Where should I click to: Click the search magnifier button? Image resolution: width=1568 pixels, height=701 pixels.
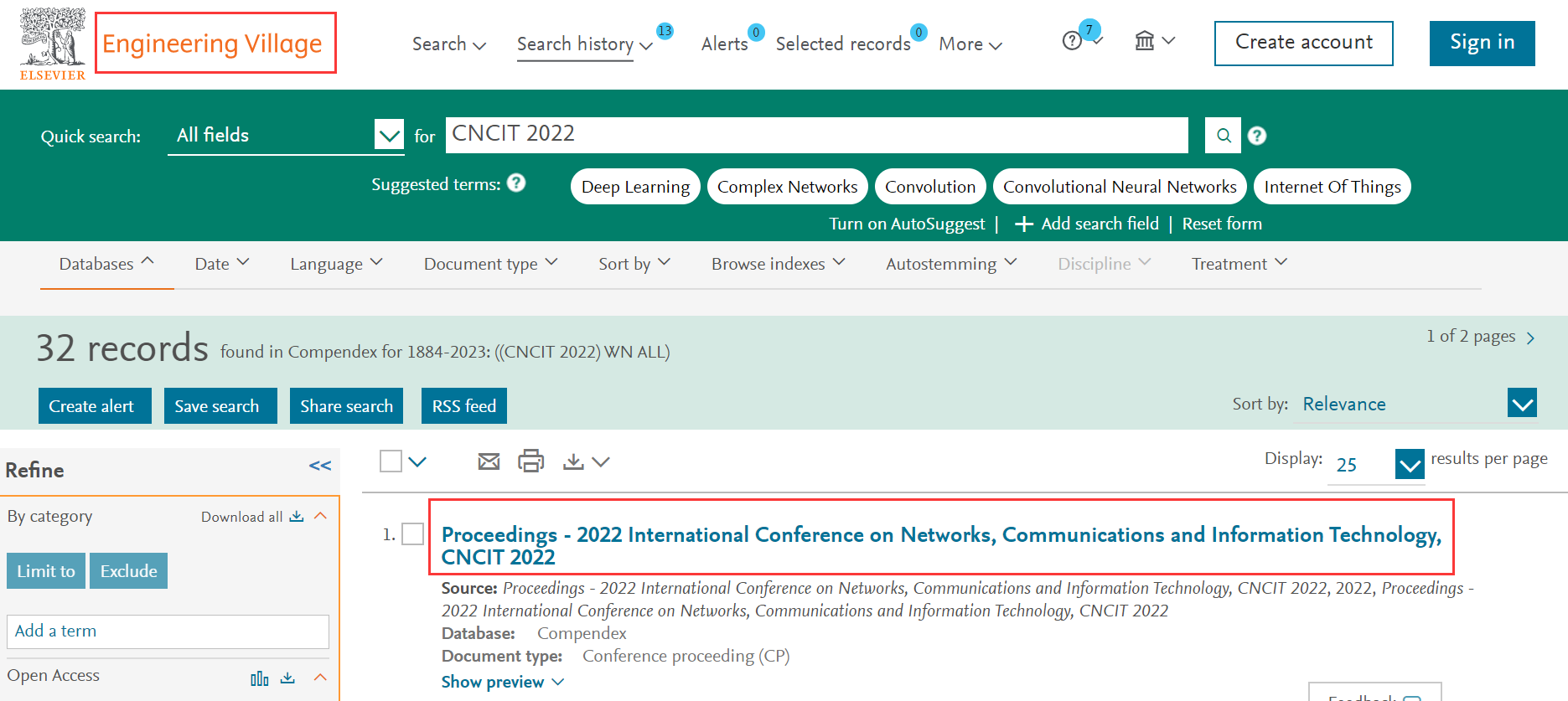point(1224,136)
